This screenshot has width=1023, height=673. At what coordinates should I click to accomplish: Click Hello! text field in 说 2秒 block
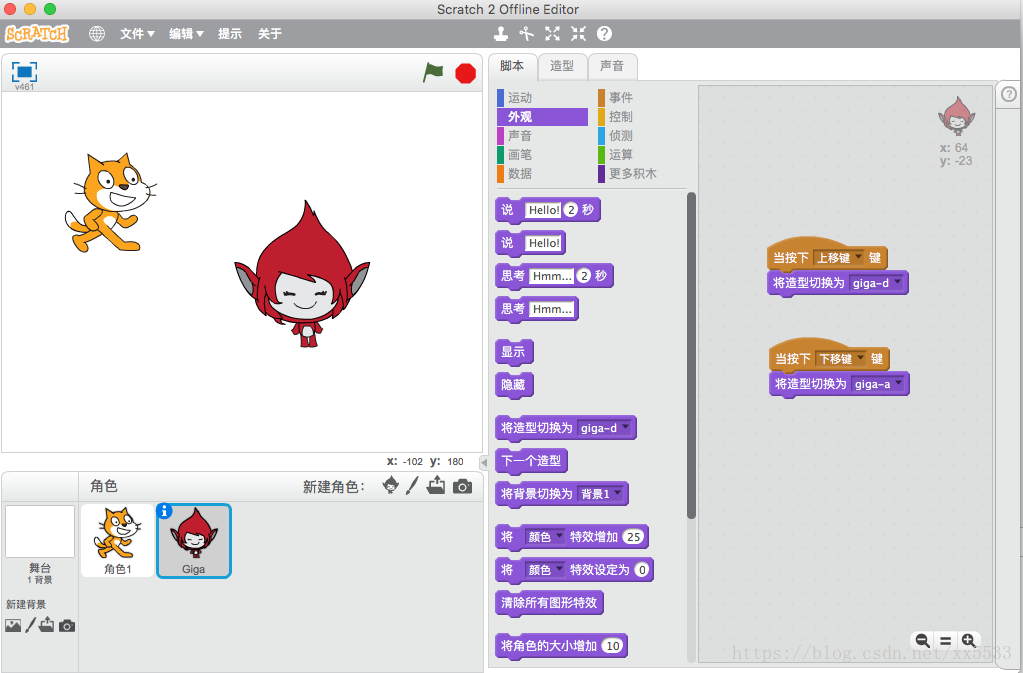tap(543, 210)
